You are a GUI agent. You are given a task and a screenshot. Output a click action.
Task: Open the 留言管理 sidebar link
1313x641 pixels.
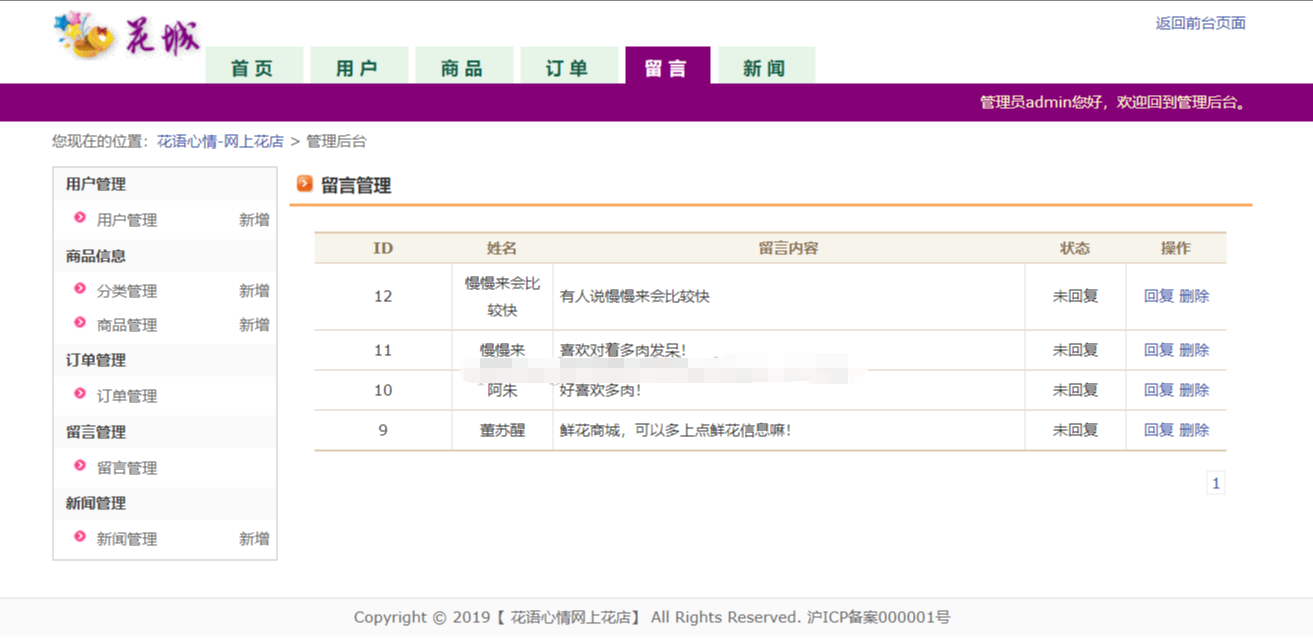click(x=127, y=468)
